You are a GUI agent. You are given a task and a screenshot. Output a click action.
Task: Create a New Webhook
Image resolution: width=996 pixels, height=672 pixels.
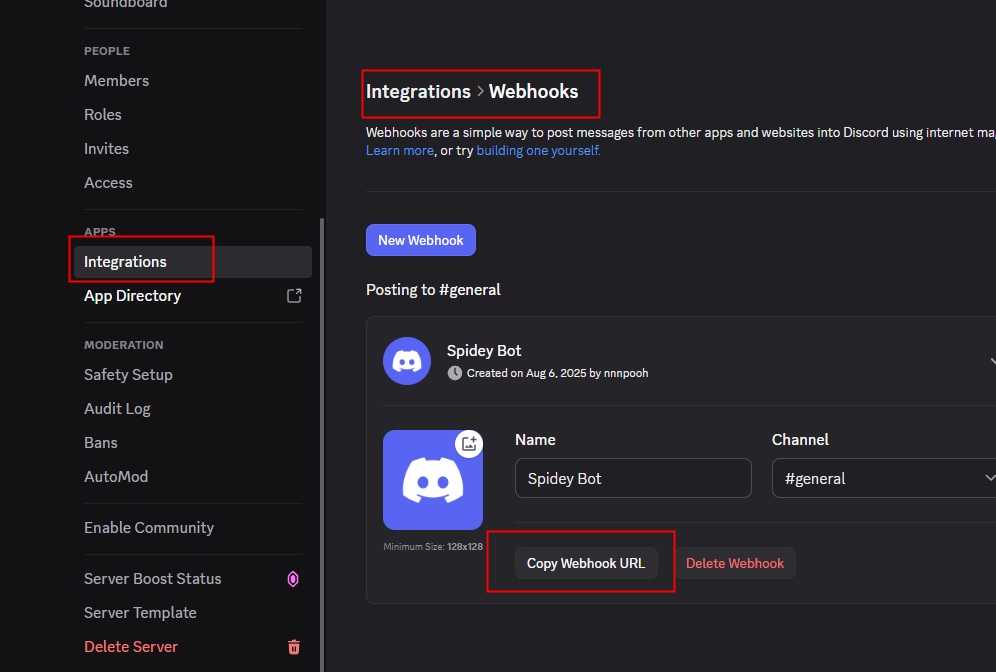pyautogui.click(x=421, y=240)
